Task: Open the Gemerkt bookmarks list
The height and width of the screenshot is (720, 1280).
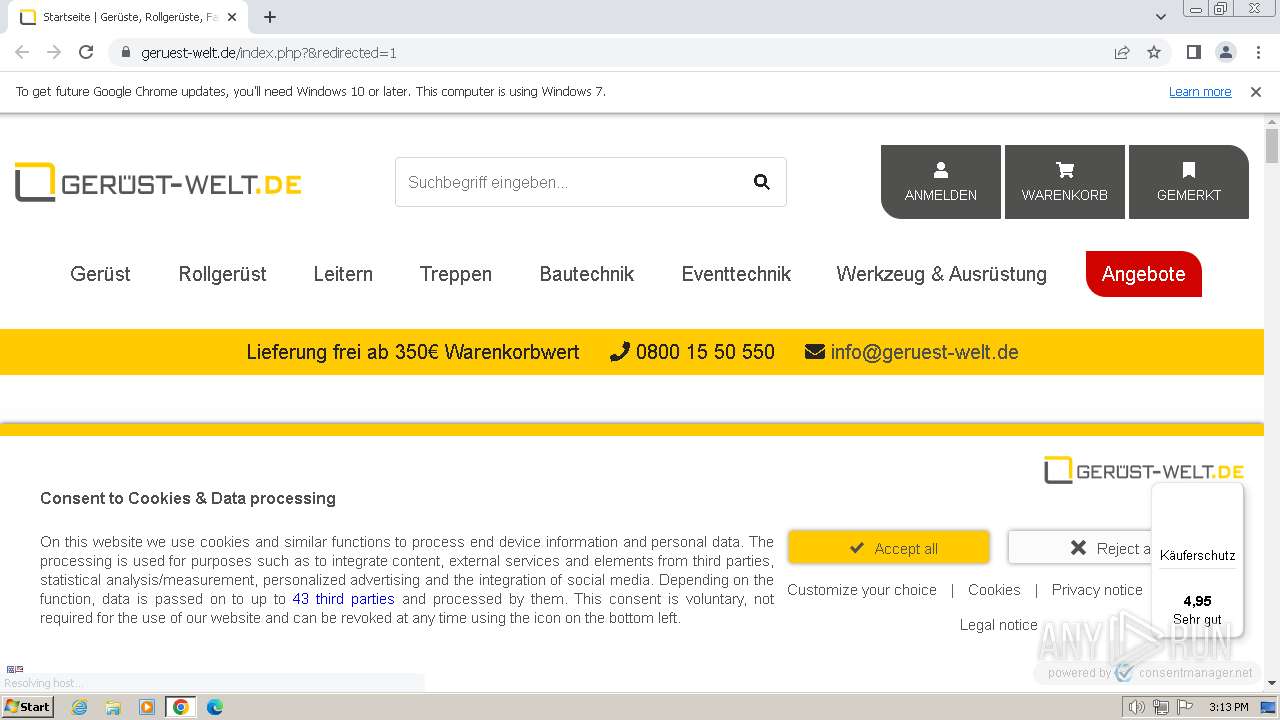Action: pyautogui.click(x=1189, y=182)
